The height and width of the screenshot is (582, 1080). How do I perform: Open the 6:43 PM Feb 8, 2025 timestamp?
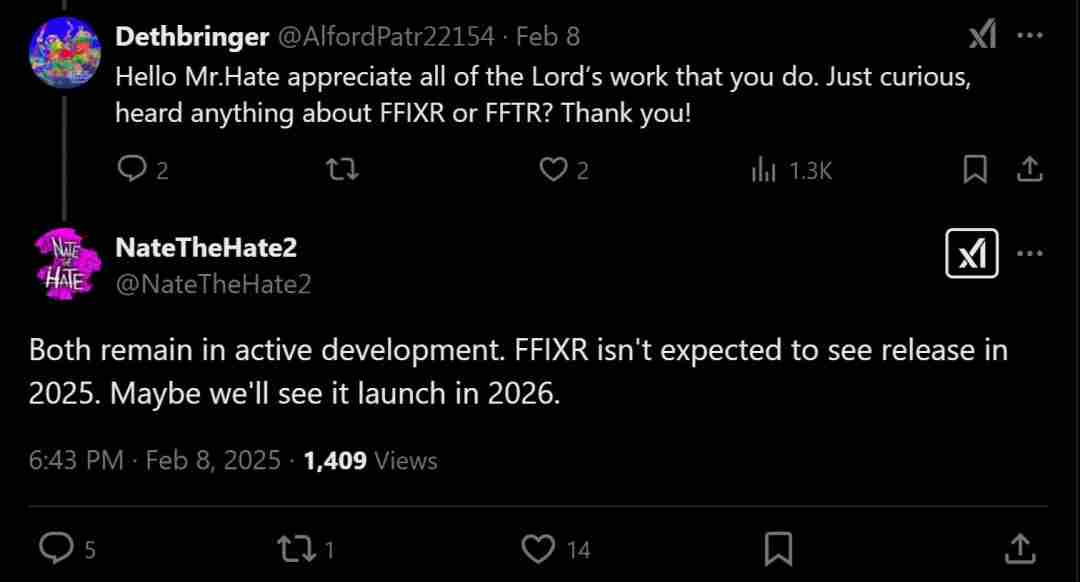[x=155, y=460]
